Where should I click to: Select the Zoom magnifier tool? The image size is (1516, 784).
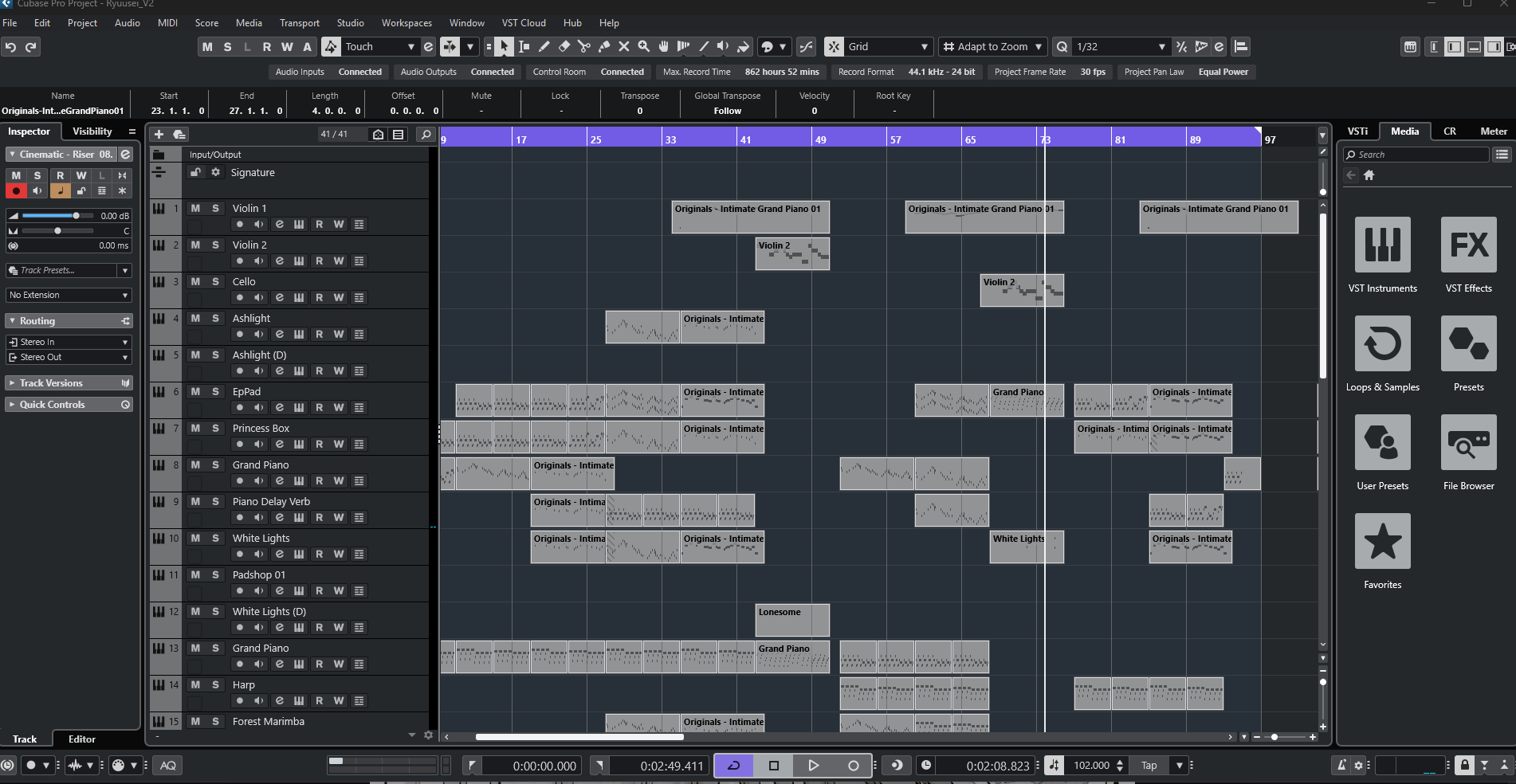[643, 47]
